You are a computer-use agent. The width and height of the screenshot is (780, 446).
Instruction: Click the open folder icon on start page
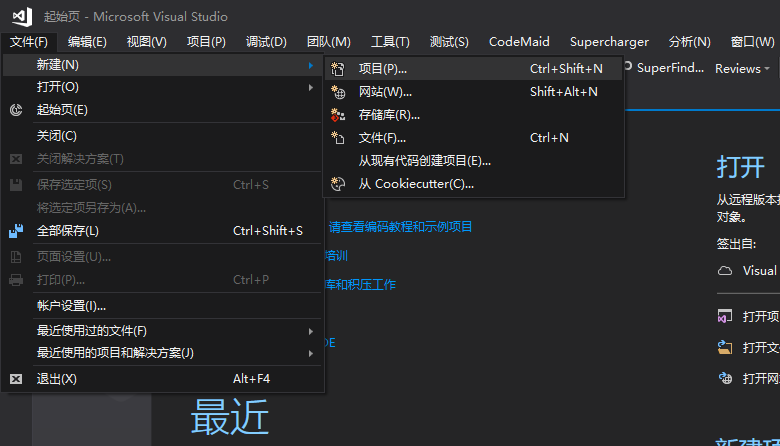coord(725,347)
